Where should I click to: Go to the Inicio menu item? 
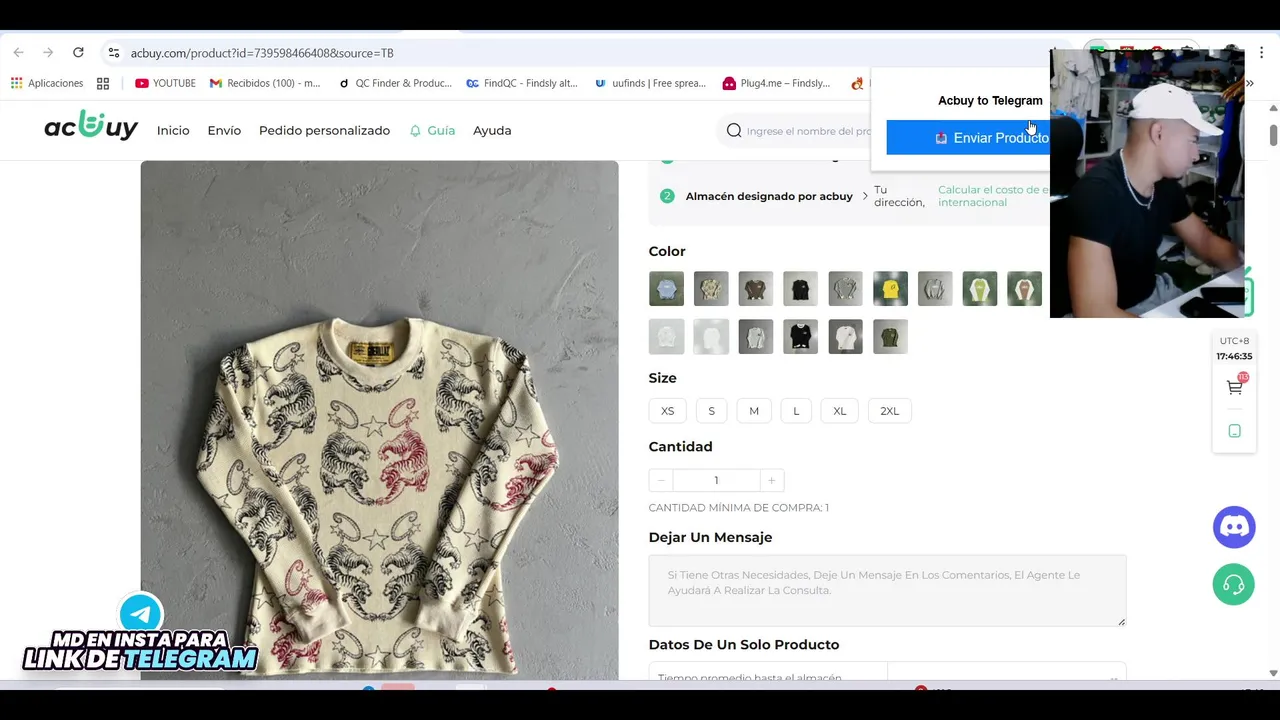click(173, 130)
